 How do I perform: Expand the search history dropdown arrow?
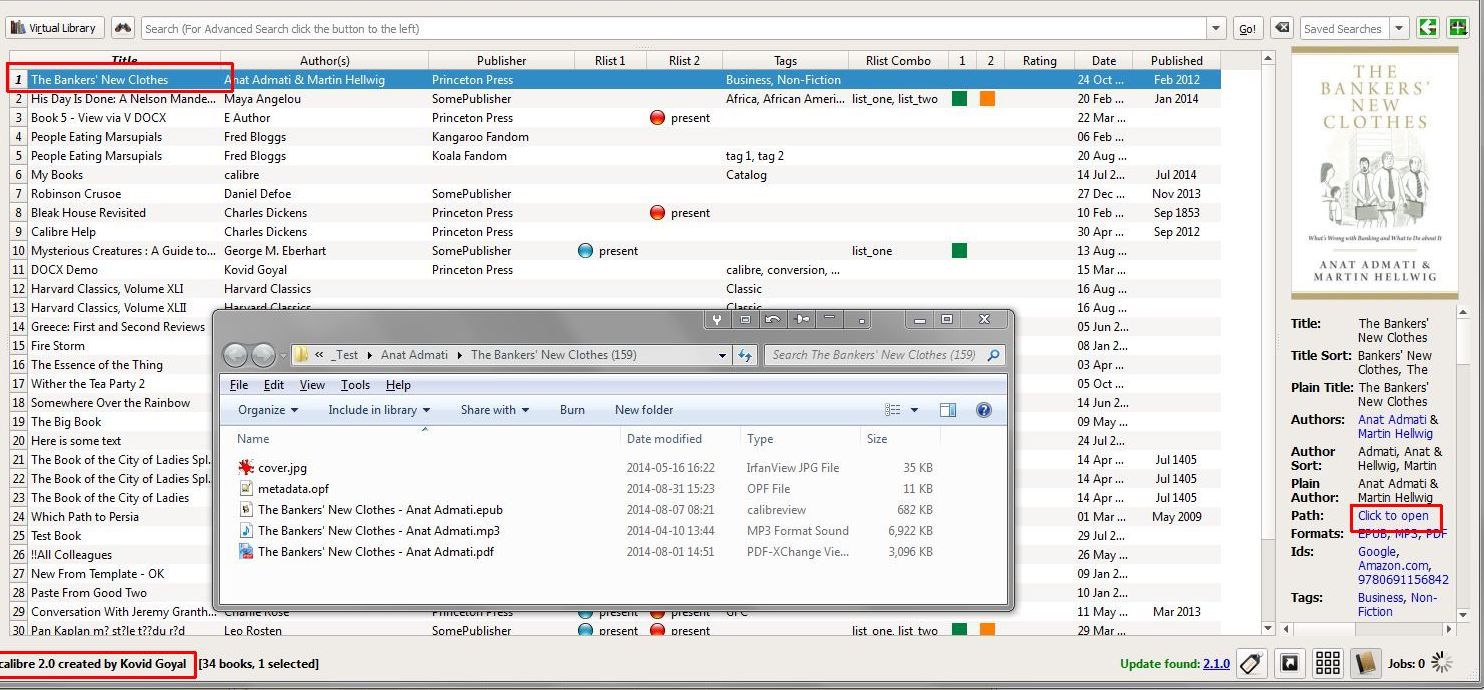click(x=1216, y=28)
